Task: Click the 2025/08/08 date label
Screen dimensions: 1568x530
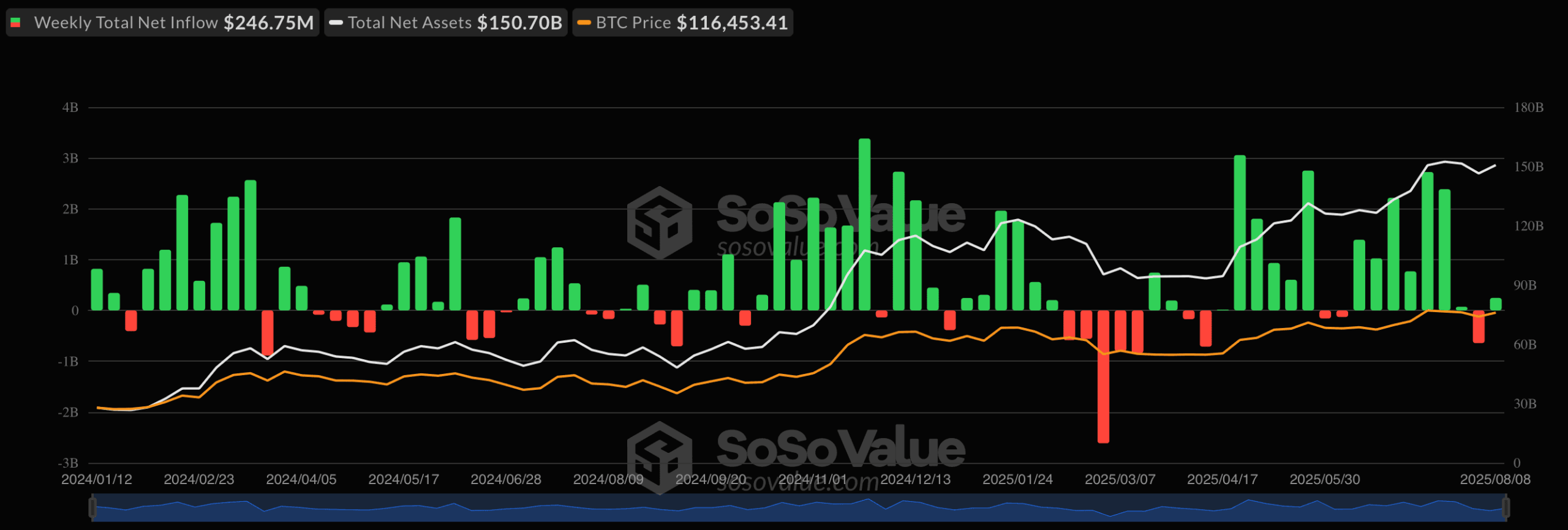Action: coord(1495,479)
